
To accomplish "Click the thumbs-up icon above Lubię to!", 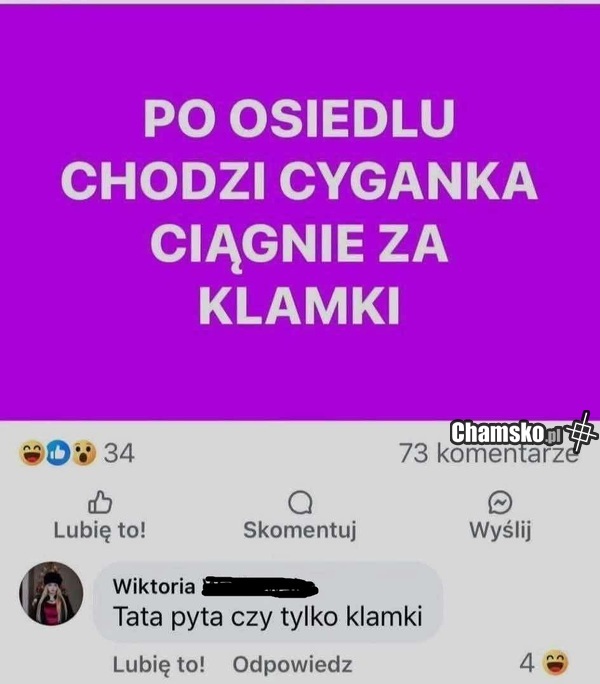I will [x=100, y=503].
